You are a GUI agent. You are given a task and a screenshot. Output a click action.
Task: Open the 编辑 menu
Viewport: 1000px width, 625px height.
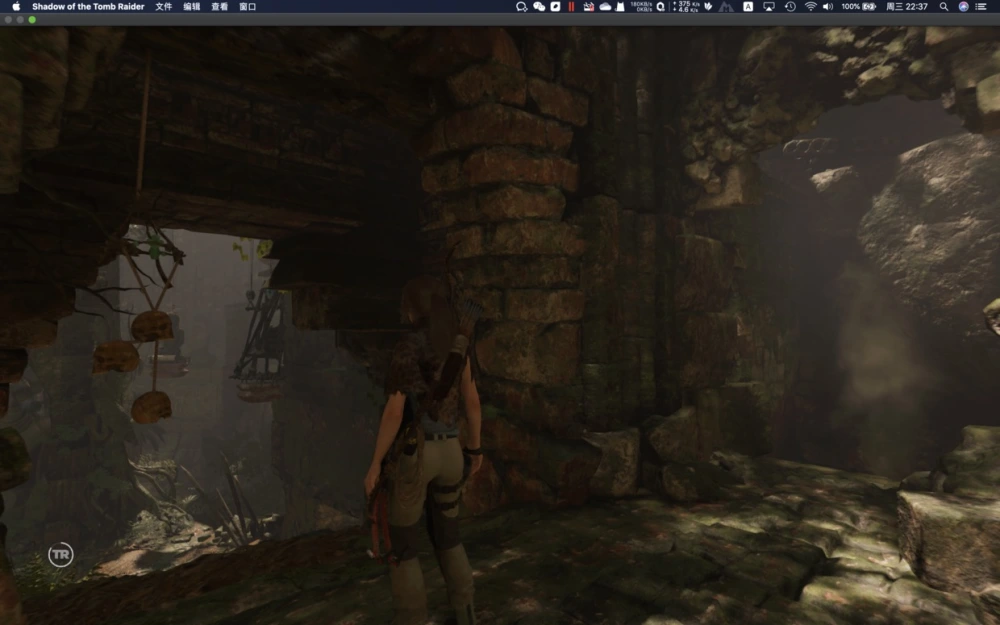pos(191,6)
